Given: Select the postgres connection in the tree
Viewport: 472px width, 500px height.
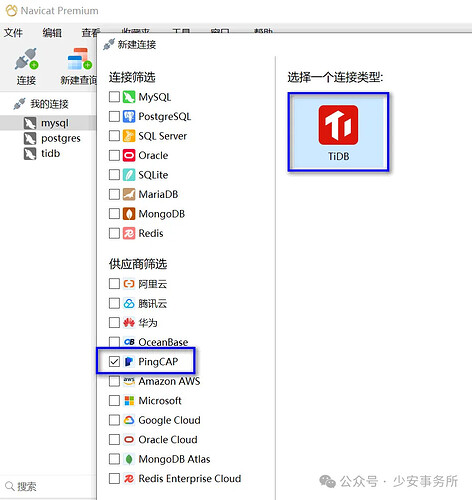Looking at the screenshot, I should point(52,138).
